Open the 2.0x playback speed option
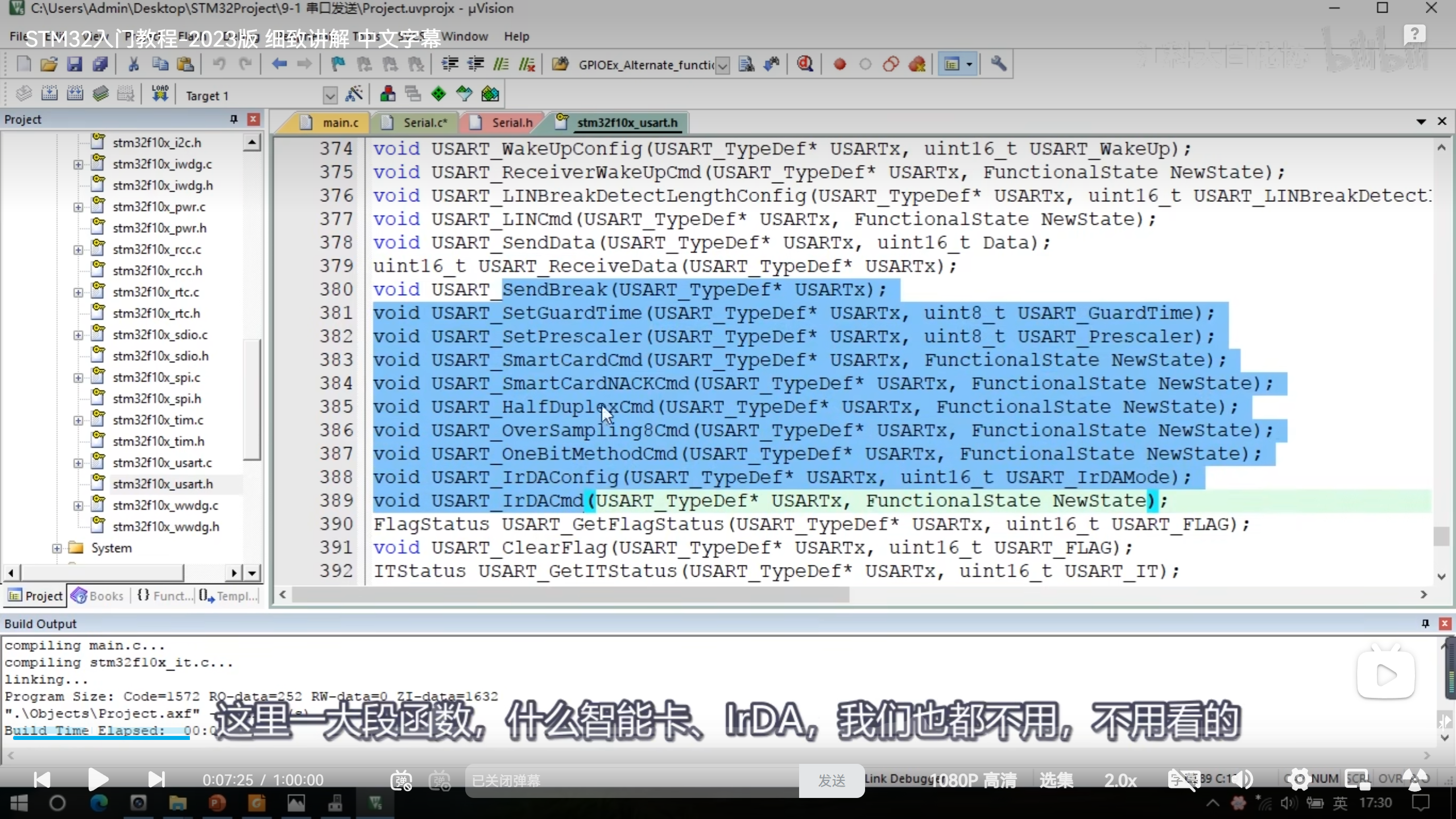This screenshot has height=819, width=1456. pos(1120,780)
